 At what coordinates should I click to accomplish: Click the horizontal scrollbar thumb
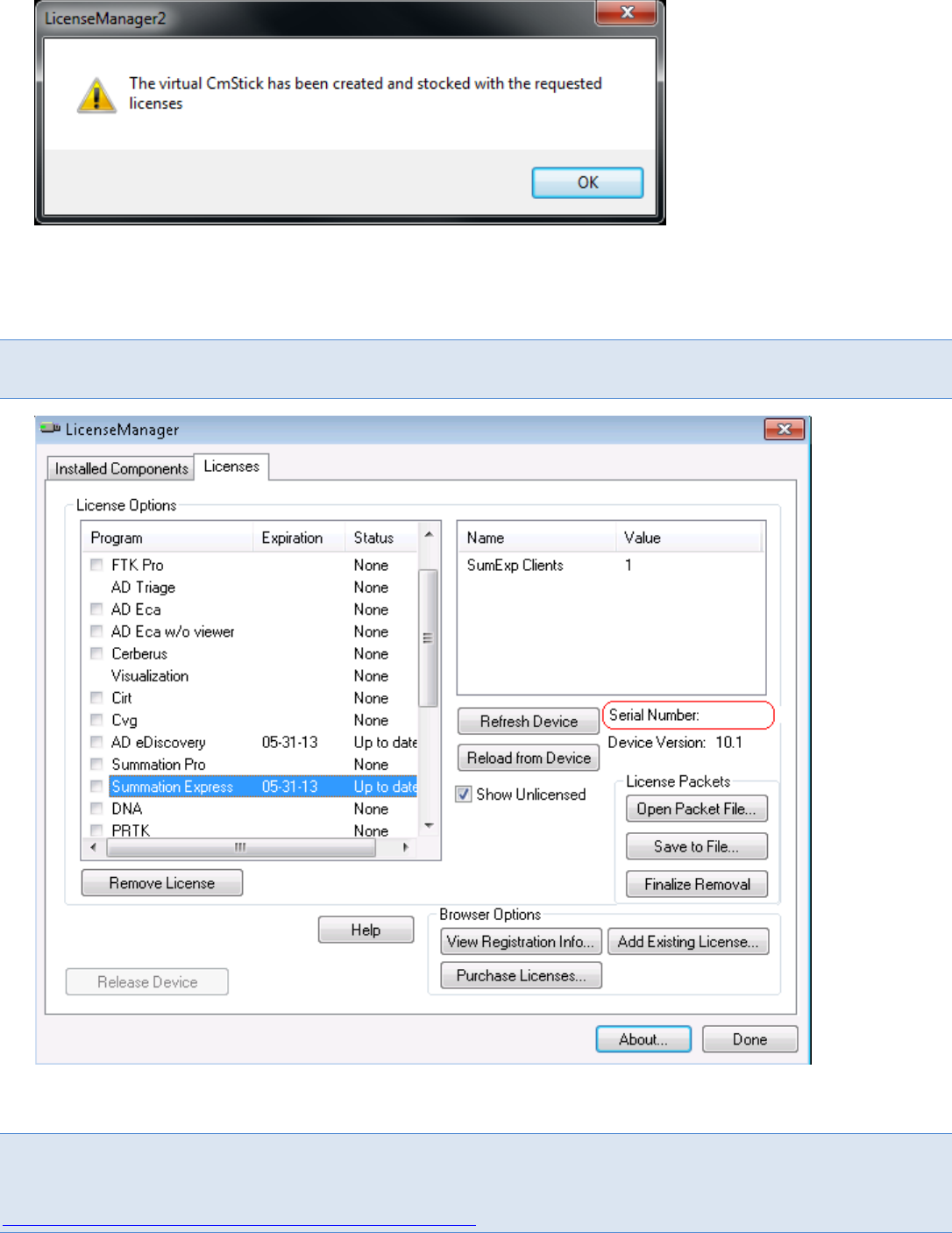coord(241,847)
